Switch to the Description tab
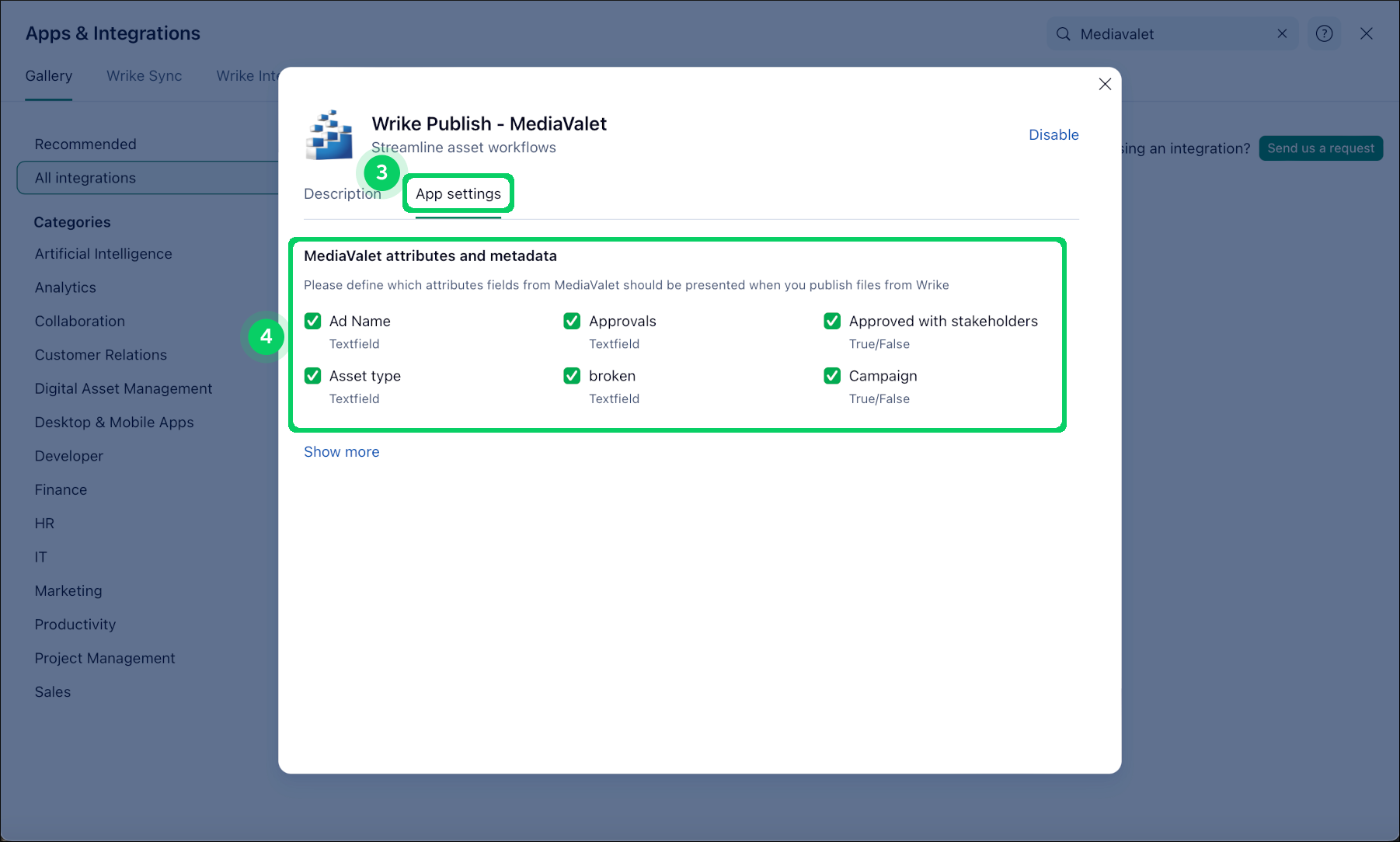The height and width of the screenshot is (842, 1400). click(x=343, y=194)
